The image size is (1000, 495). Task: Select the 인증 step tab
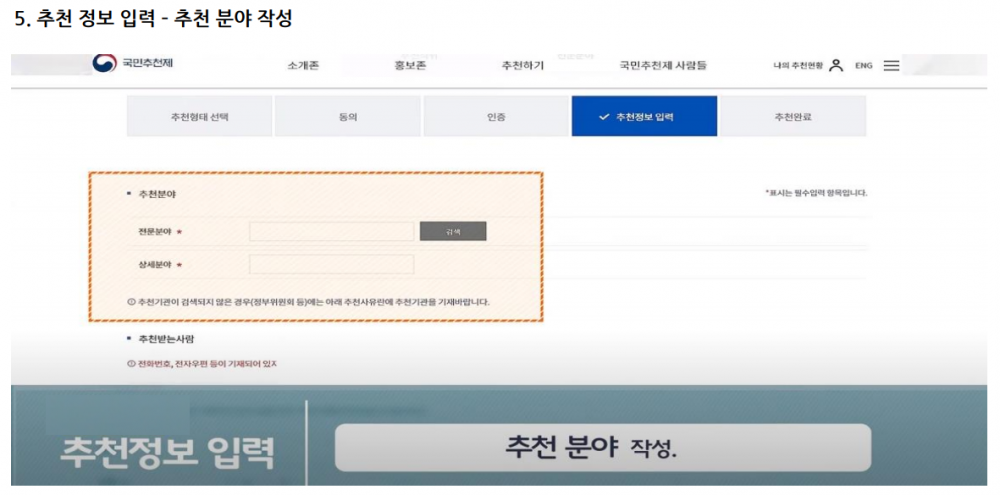[496, 117]
